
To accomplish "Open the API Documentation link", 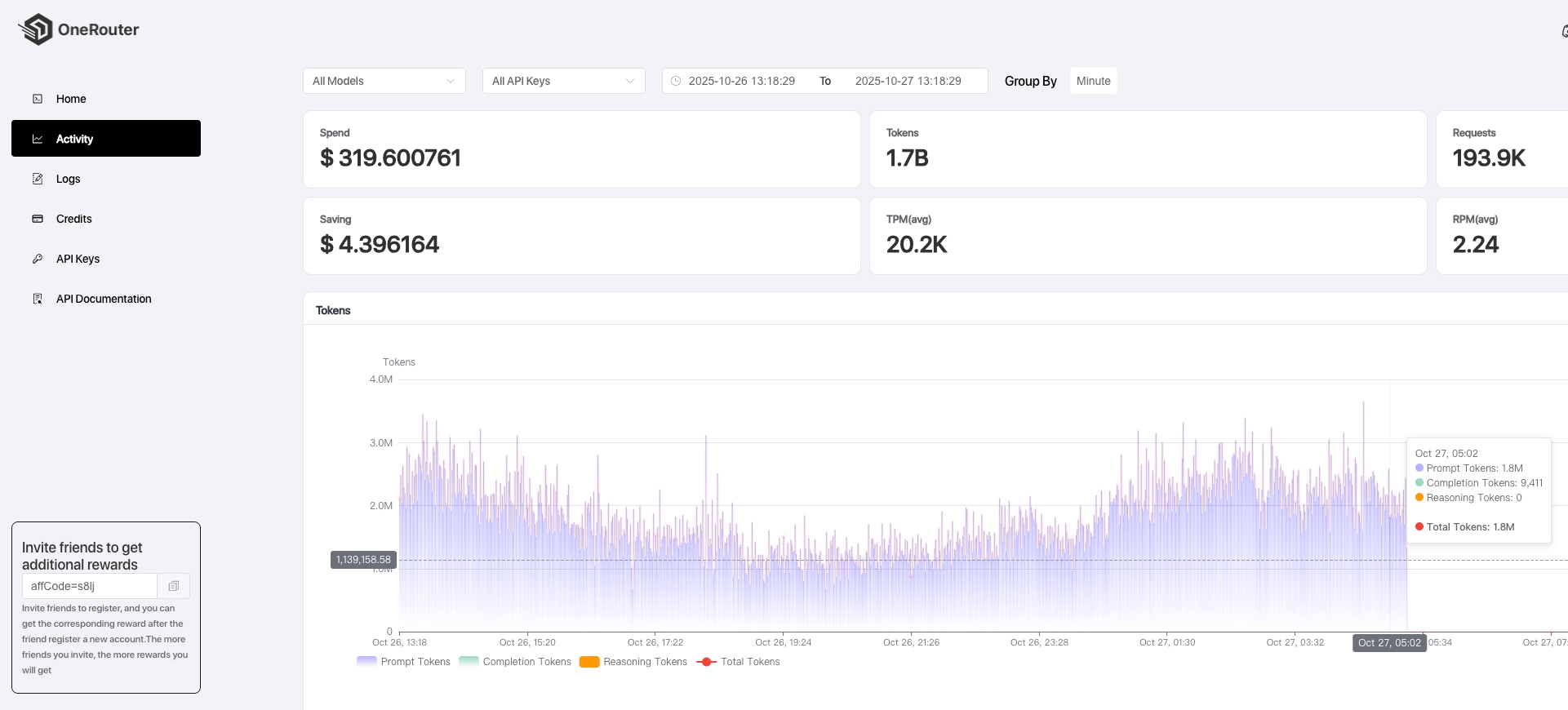I will (104, 299).
